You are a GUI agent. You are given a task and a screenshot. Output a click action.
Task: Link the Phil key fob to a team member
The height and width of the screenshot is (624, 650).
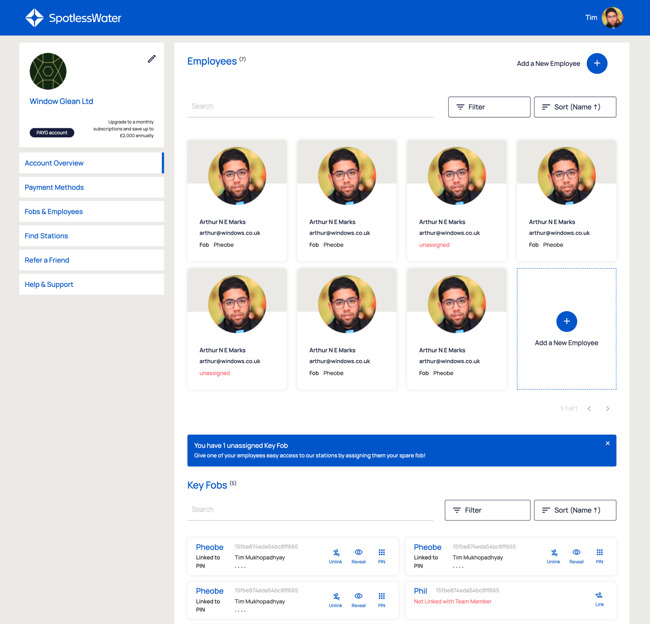coord(599,598)
